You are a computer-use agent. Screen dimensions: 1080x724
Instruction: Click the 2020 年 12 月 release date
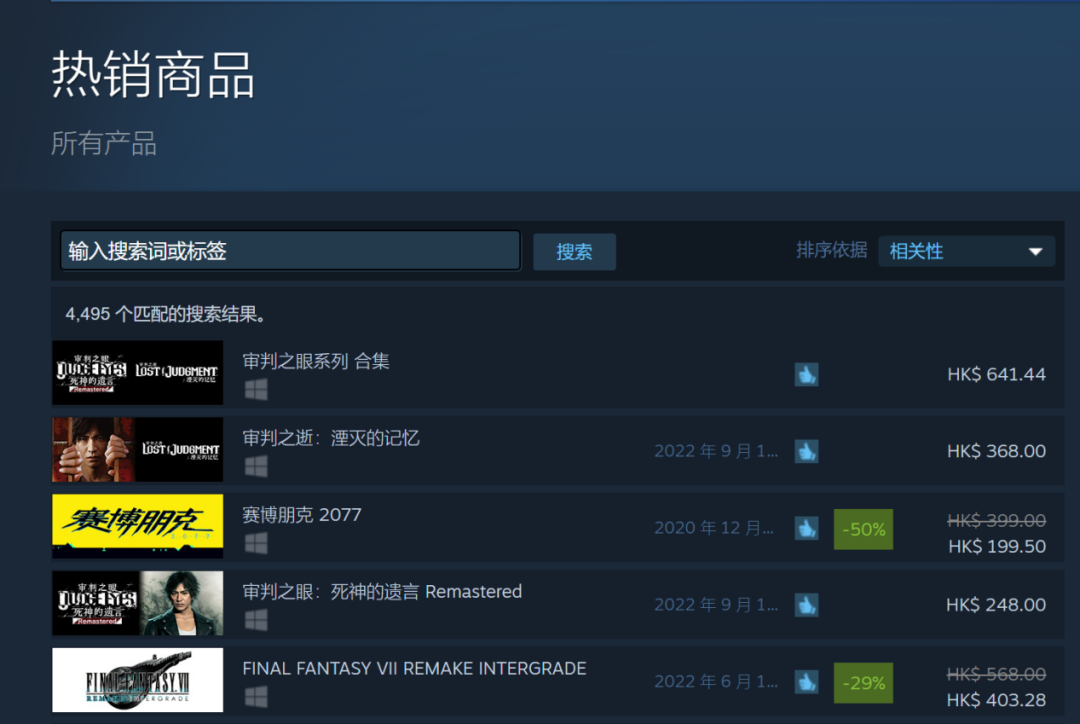pos(714,528)
